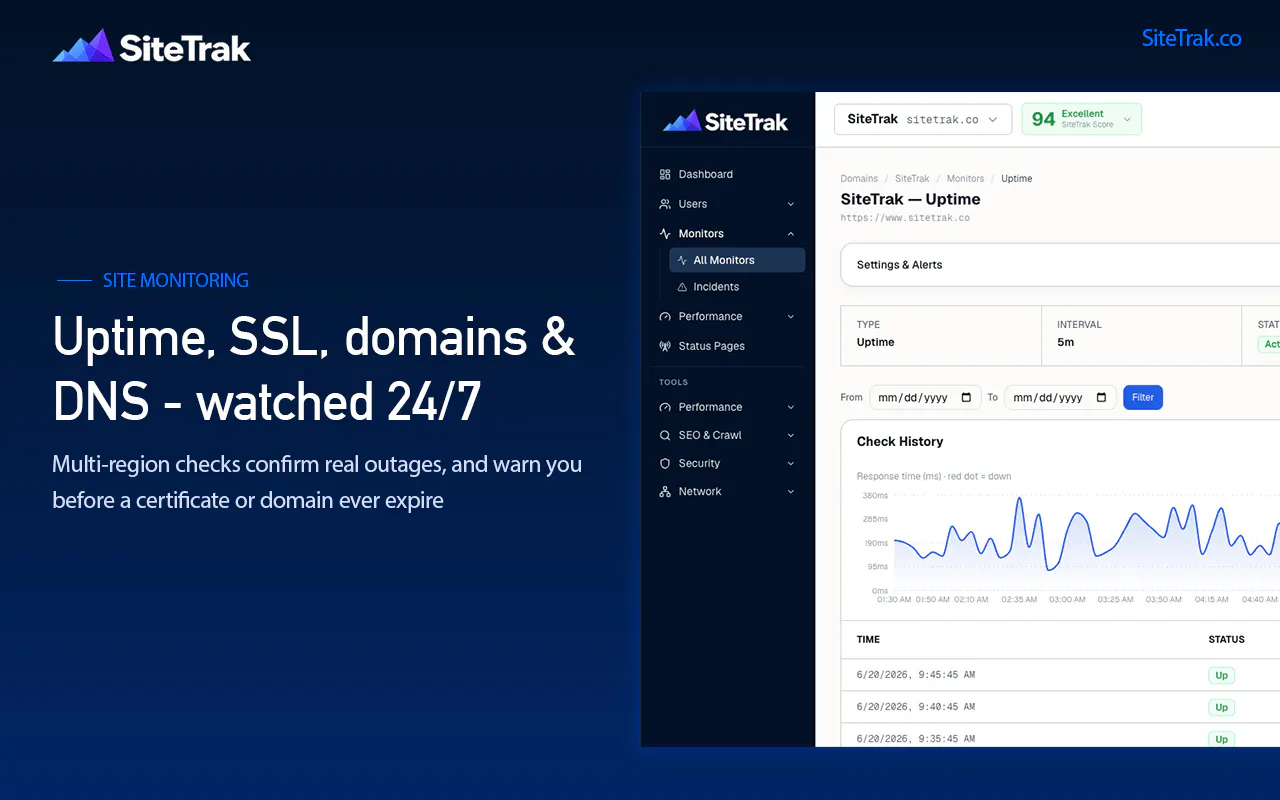Image resolution: width=1280 pixels, height=800 pixels.
Task: Expand the Performance chevron above Status Pages
Action: (x=791, y=317)
